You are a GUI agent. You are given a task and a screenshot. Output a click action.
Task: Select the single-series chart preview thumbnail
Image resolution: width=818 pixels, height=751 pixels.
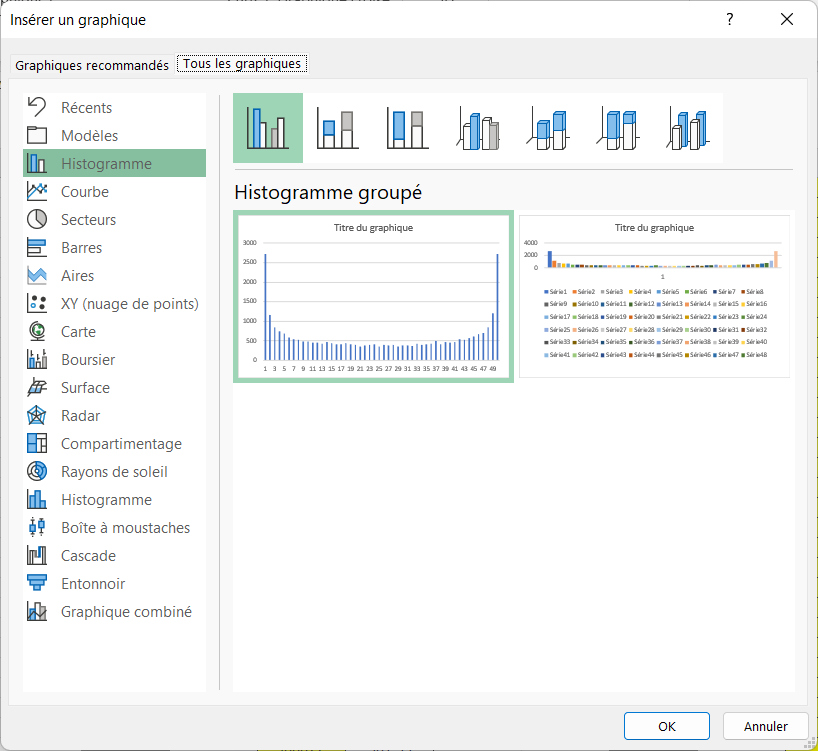(374, 296)
